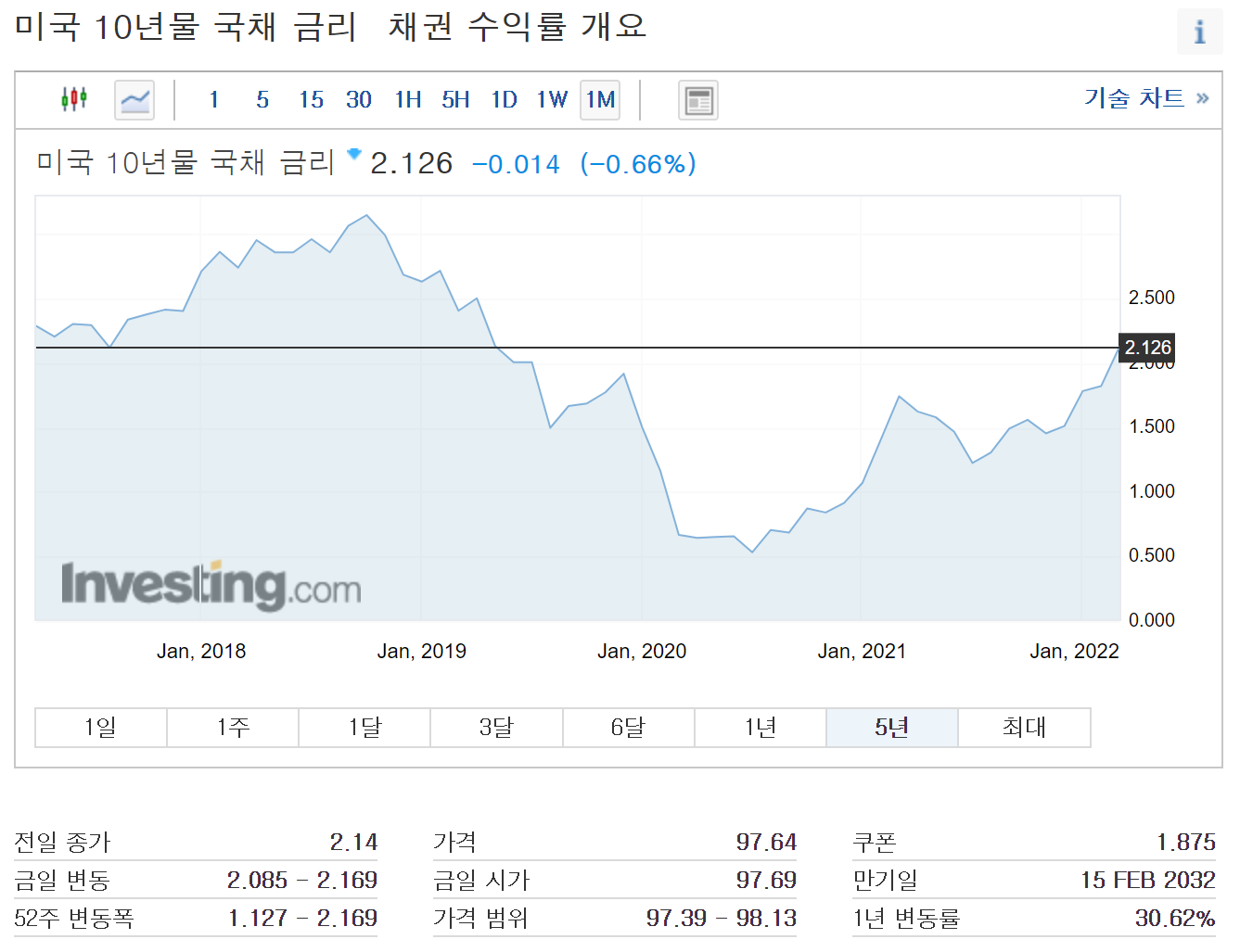Viewport: 1240px width, 952px height.
Task: Click the 금일 시가 value 97.69
Action: tap(766, 881)
